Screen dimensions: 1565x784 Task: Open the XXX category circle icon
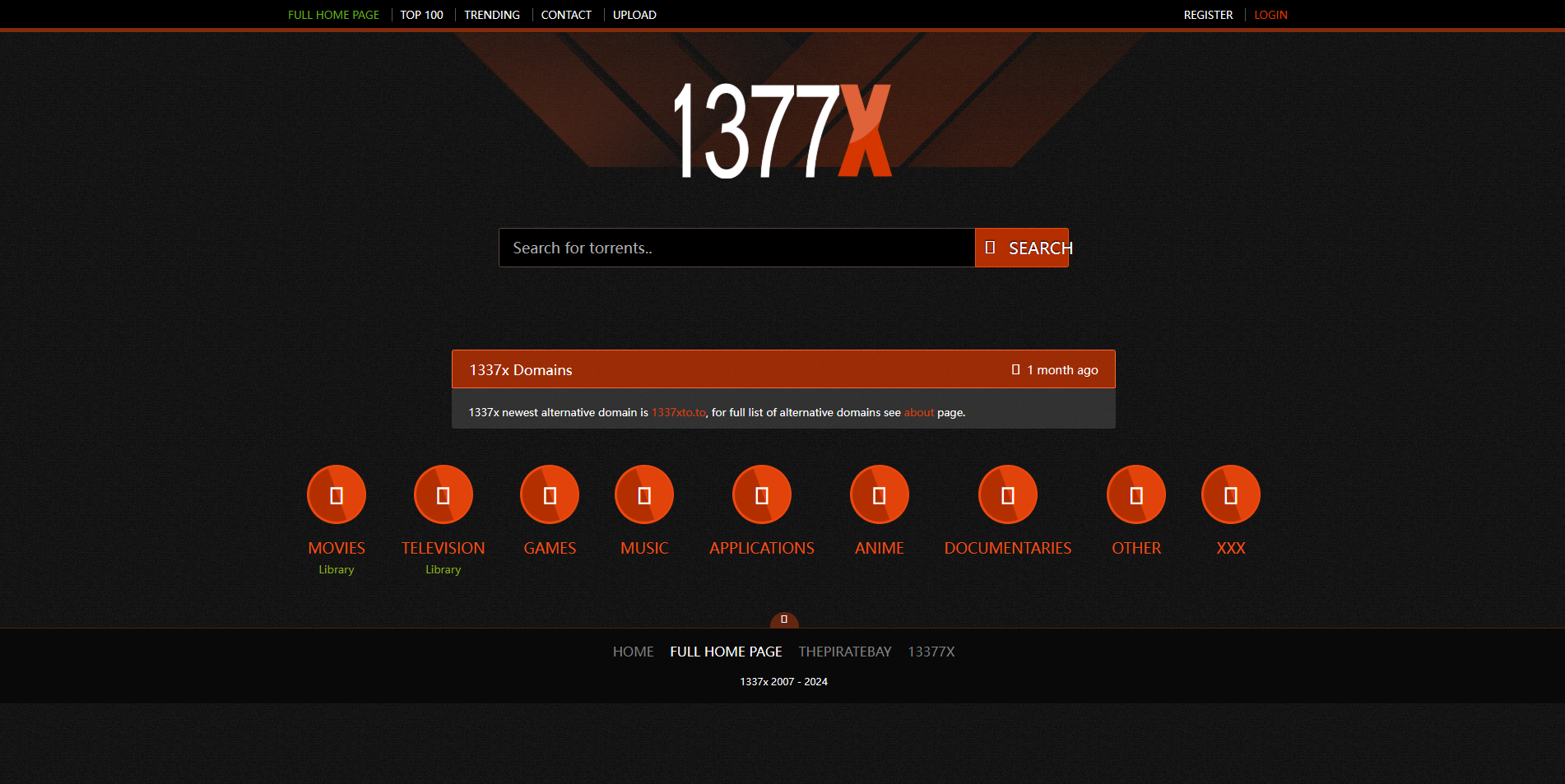pos(1231,494)
